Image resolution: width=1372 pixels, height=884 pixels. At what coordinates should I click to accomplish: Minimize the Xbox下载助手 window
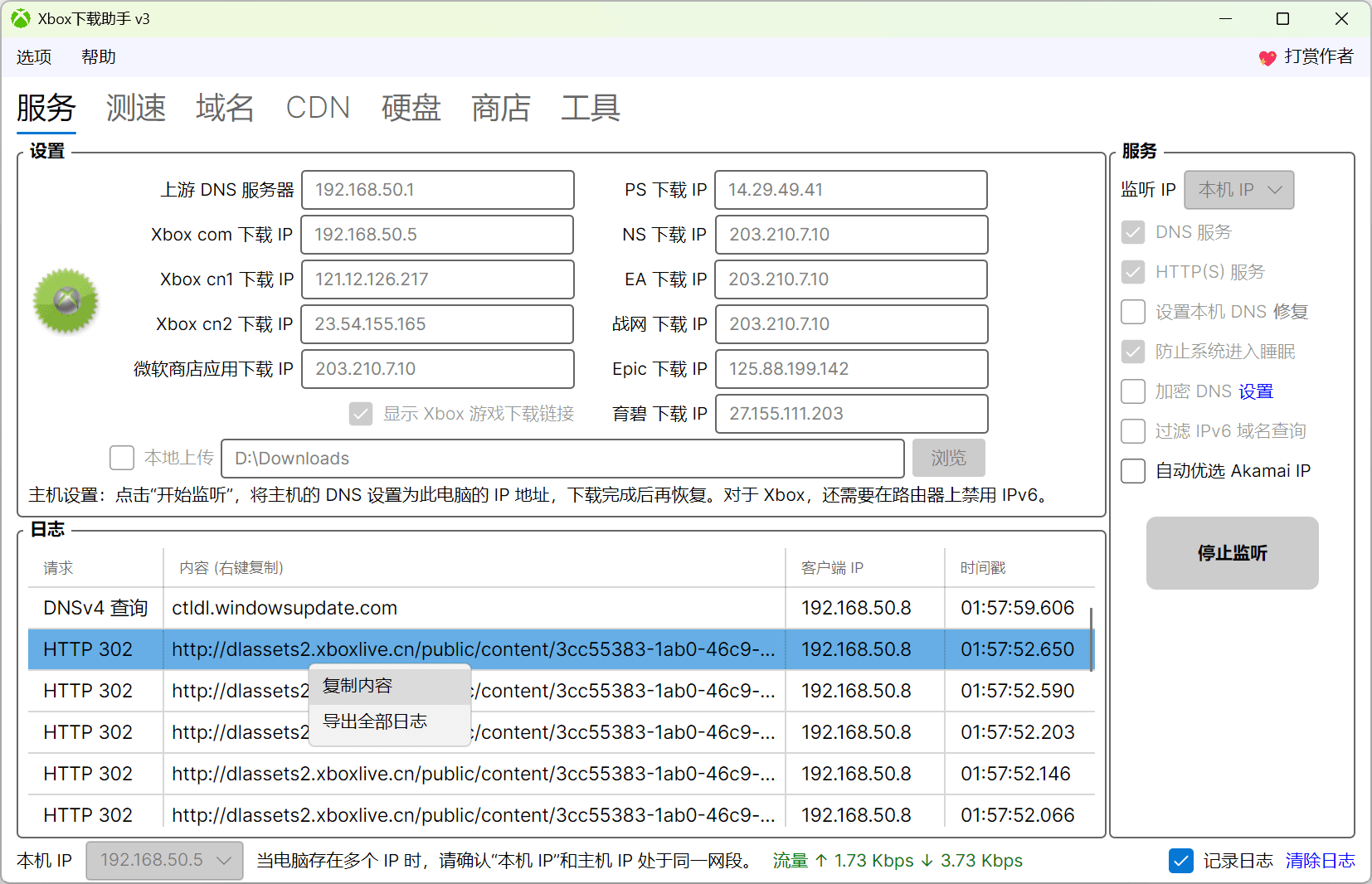[x=1225, y=18]
